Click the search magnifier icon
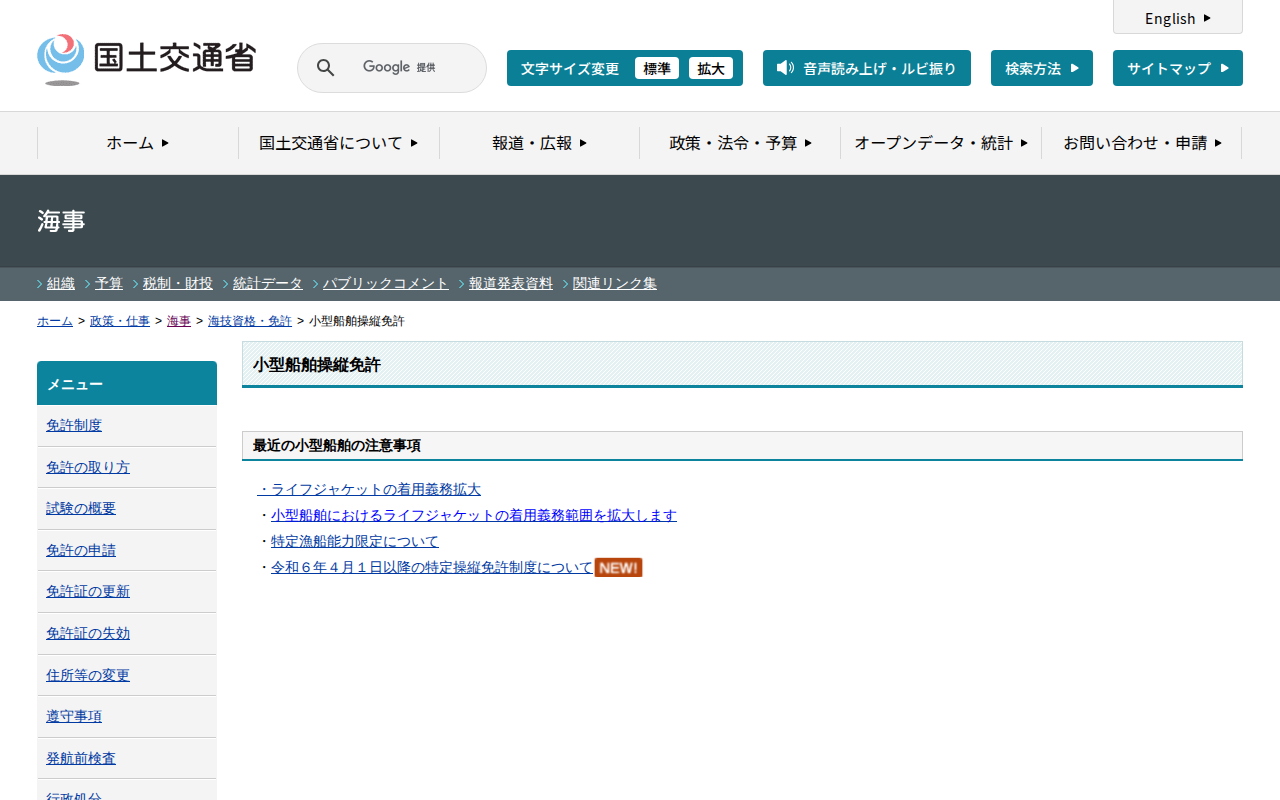This screenshot has width=1280, height=800. pyautogui.click(x=325, y=68)
